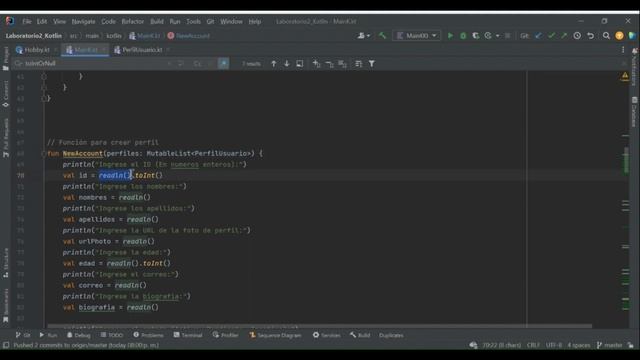
Task: Click the UTF-8 encoding status
Action: pos(554,345)
